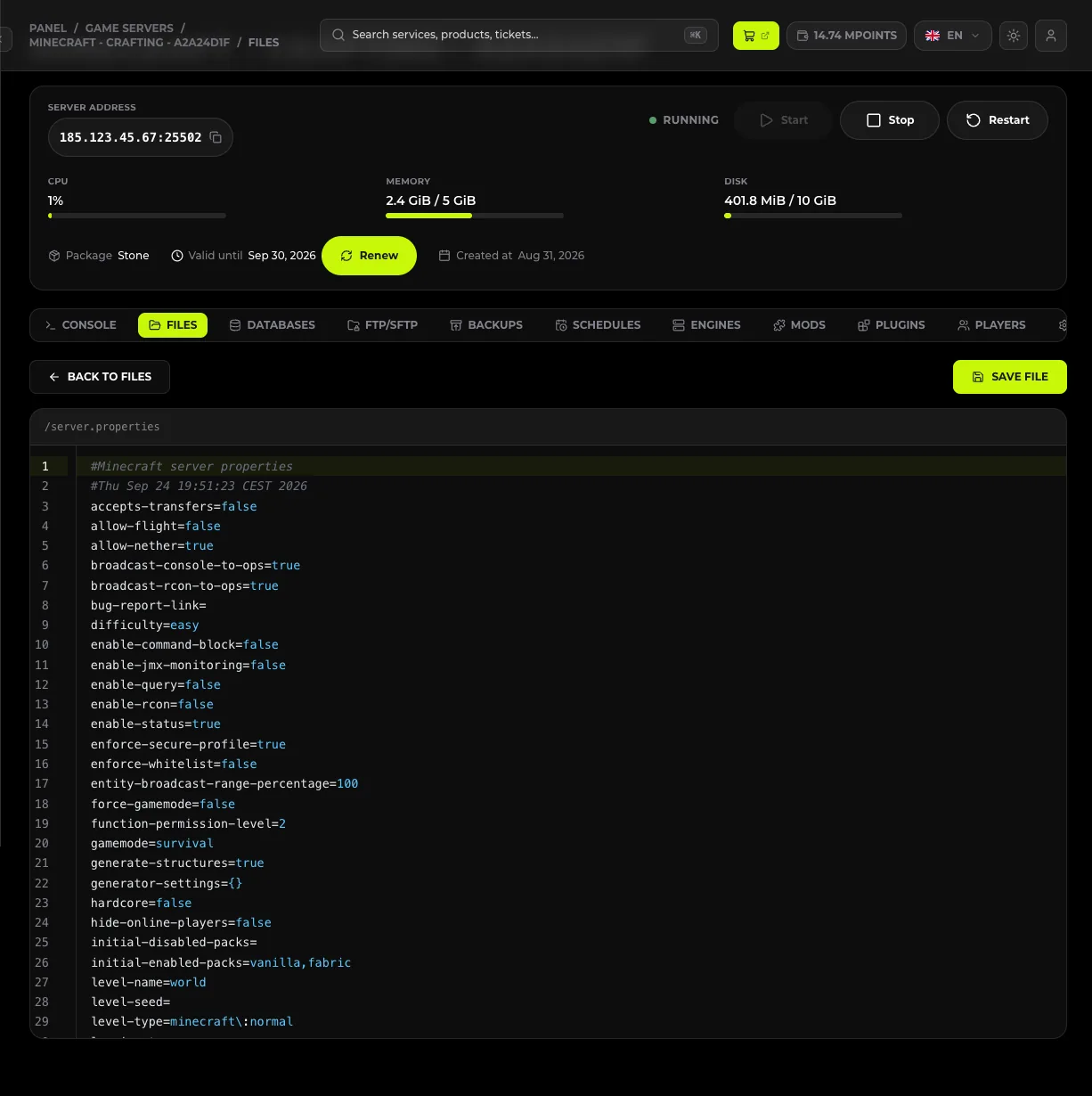Switch to the DATABASES tab
Screen dimensions: 1092x1096
pyautogui.click(x=273, y=325)
